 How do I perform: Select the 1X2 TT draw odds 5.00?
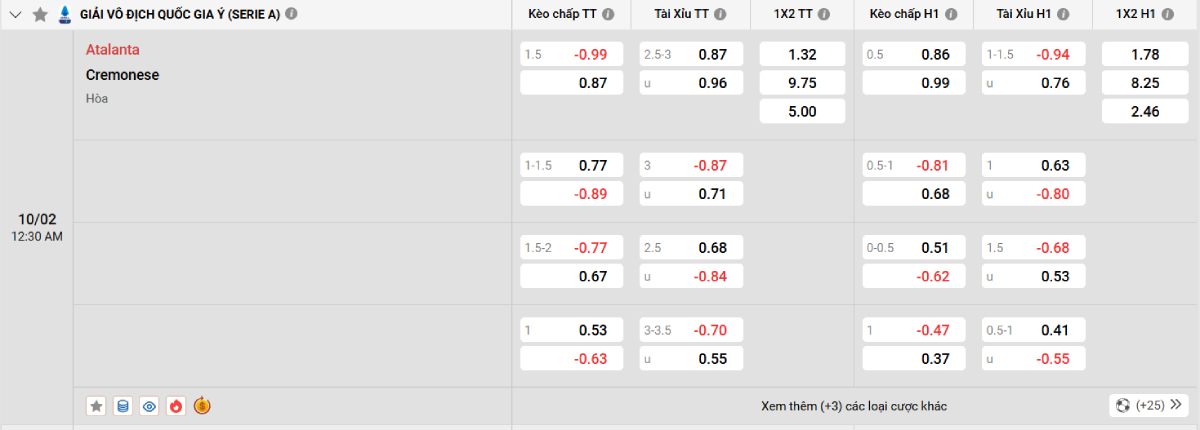point(802,112)
